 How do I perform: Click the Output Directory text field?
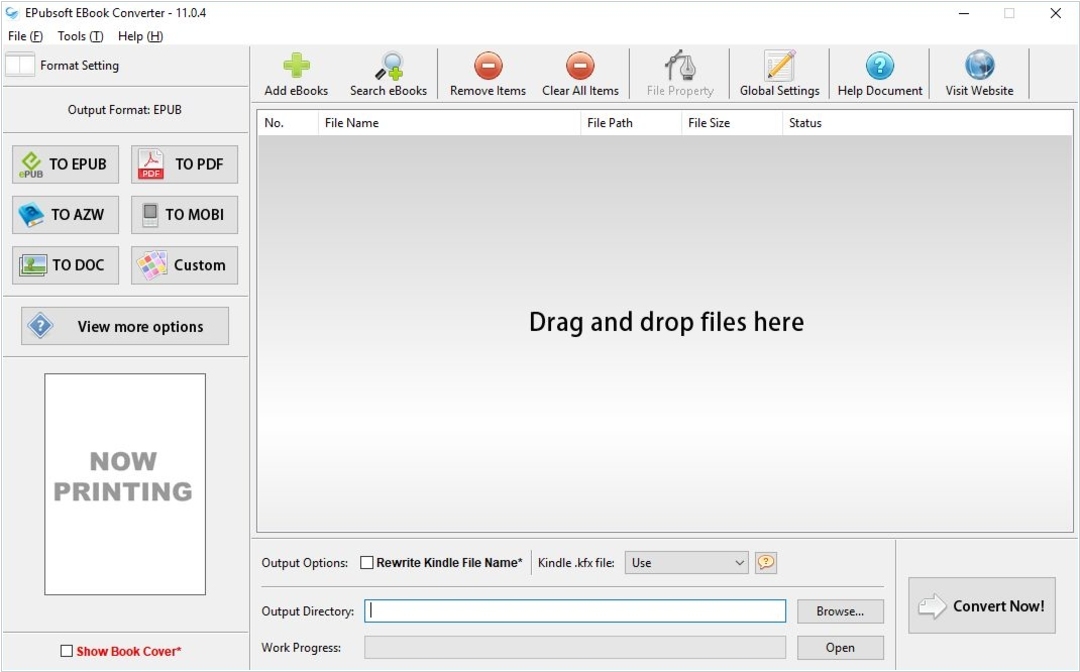(575, 611)
